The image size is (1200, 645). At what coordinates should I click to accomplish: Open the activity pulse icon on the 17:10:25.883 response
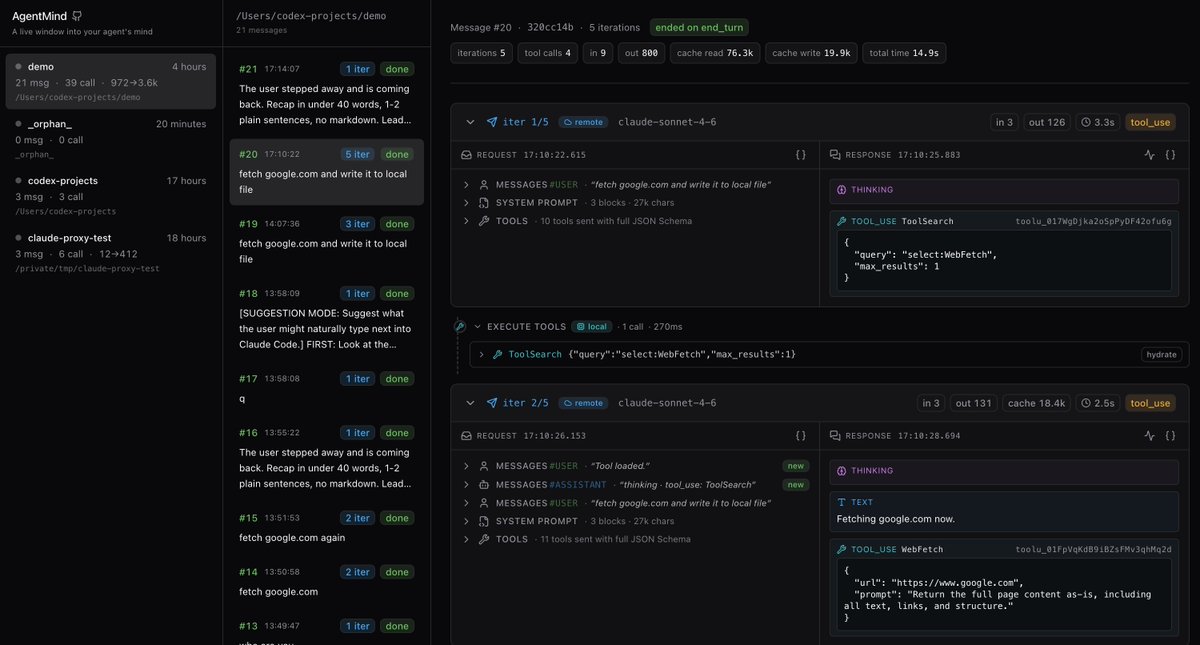[1150, 155]
